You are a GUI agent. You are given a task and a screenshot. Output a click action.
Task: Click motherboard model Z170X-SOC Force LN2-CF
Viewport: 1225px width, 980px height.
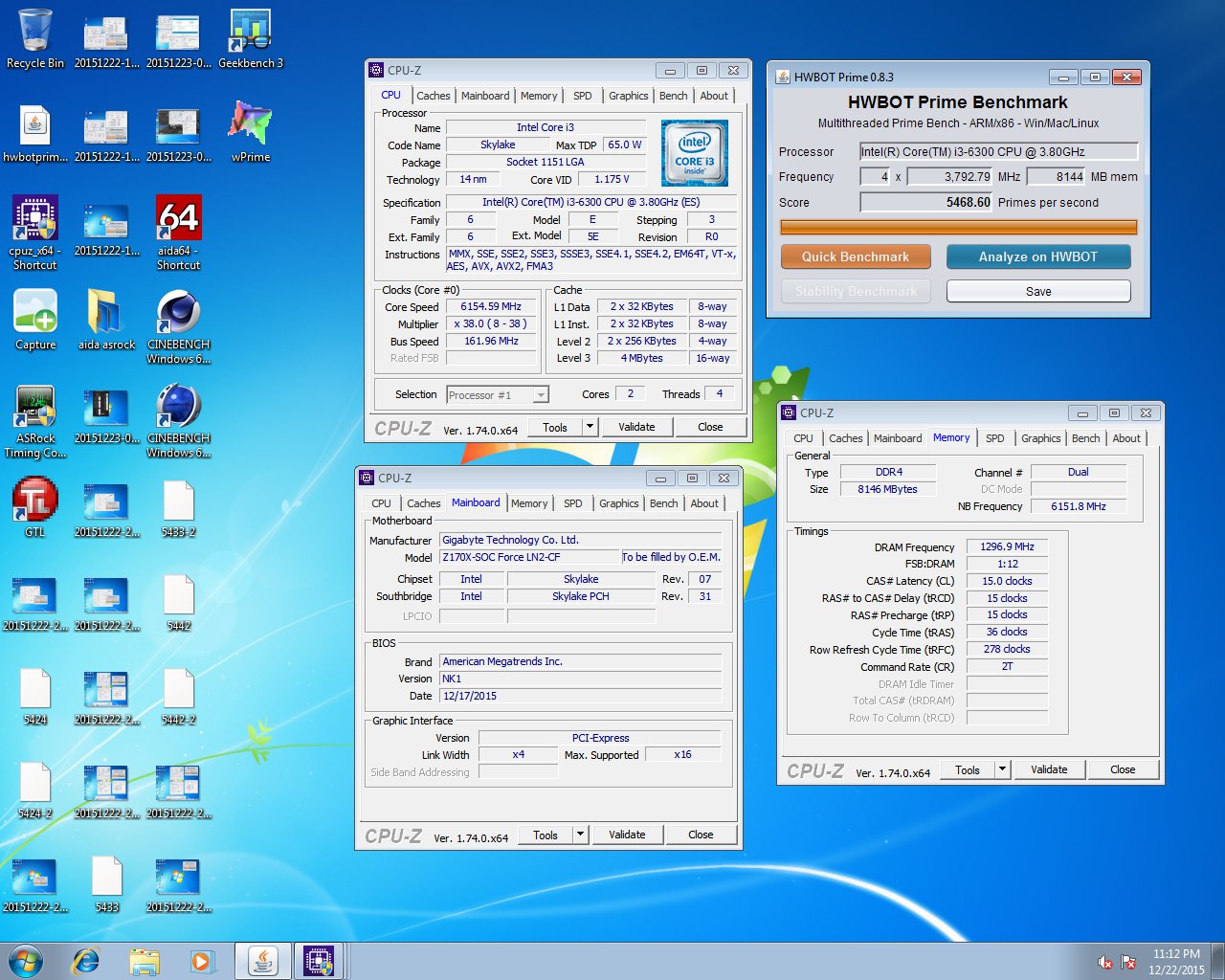click(x=529, y=557)
